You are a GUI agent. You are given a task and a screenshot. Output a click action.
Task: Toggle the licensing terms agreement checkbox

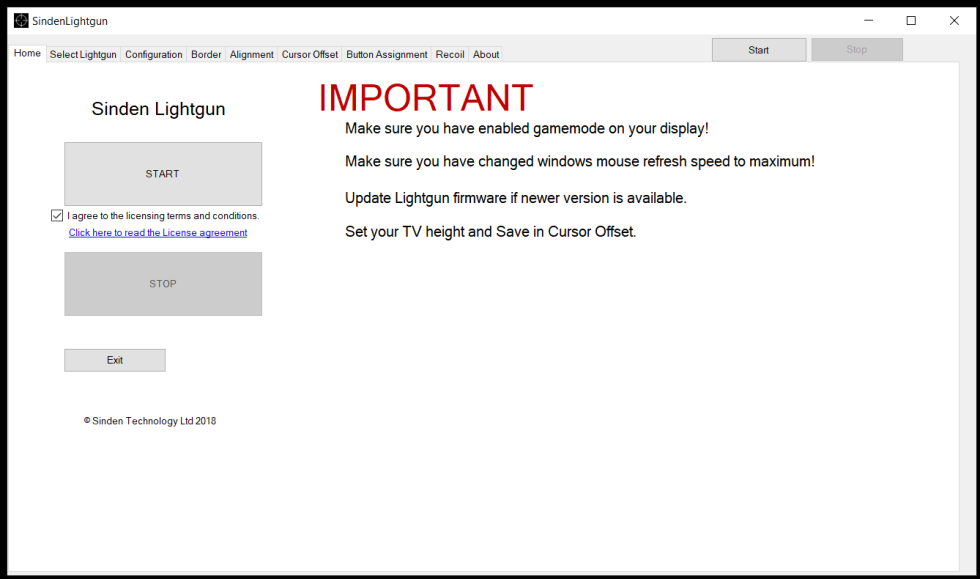tap(57, 216)
